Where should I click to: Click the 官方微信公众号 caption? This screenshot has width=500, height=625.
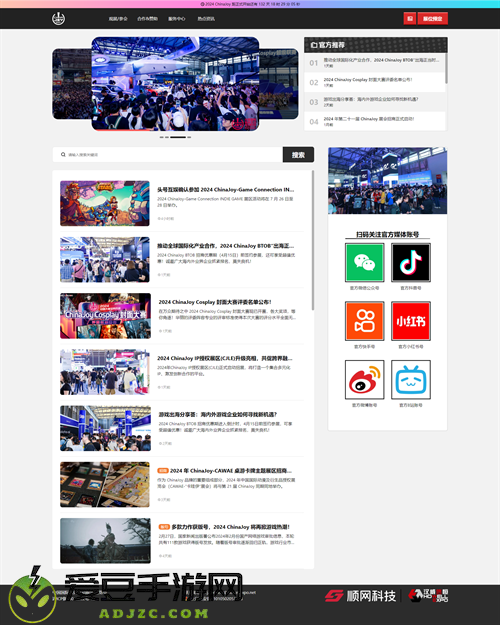(x=364, y=288)
